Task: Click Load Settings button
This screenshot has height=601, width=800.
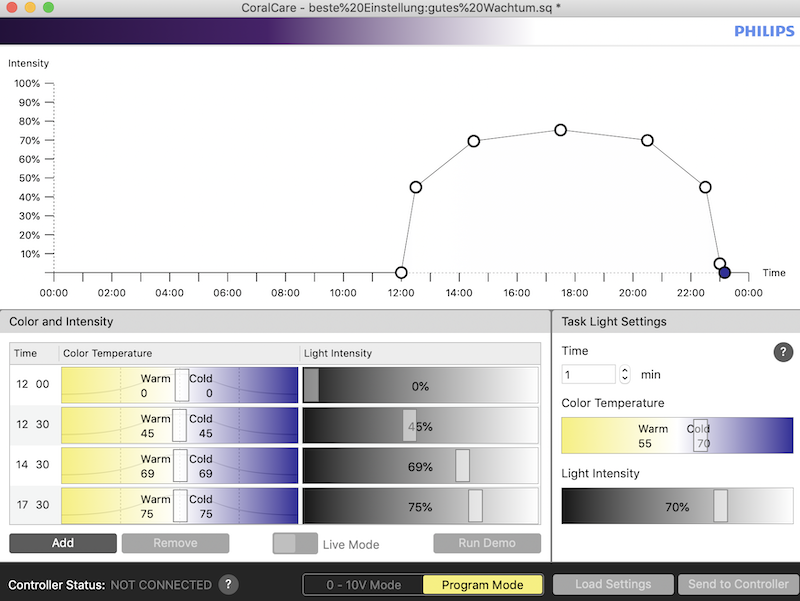Action: (612, 584)
